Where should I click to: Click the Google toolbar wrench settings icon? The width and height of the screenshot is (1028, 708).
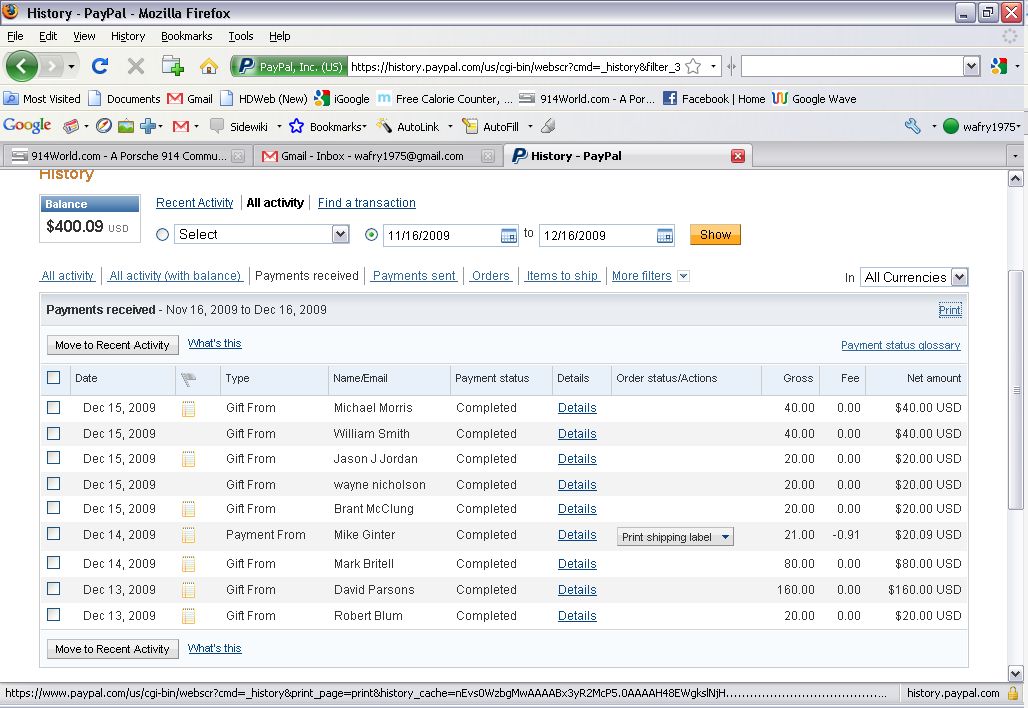point(913,126)
